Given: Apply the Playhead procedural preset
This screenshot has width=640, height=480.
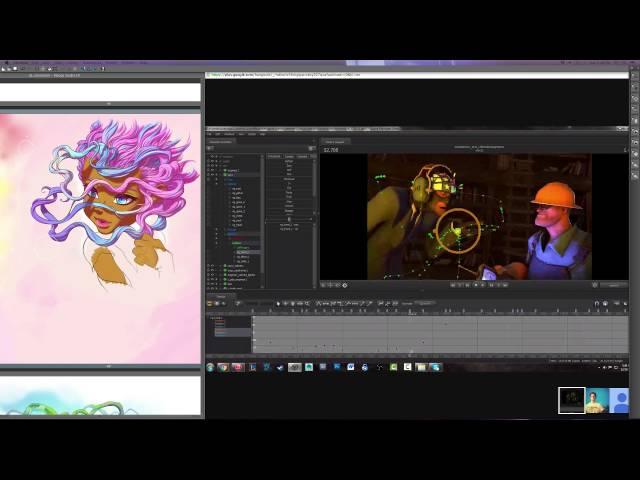Looking at the screenshot, I should (x=289, y=179).
